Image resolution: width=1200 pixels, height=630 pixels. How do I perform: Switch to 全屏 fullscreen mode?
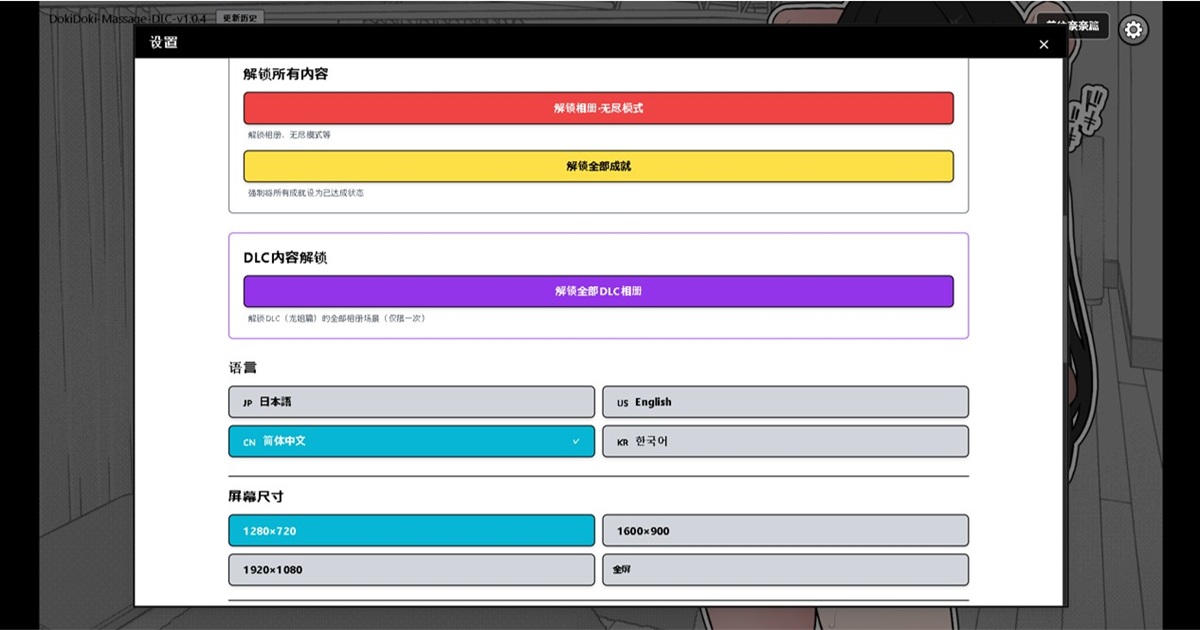[785, 569]
